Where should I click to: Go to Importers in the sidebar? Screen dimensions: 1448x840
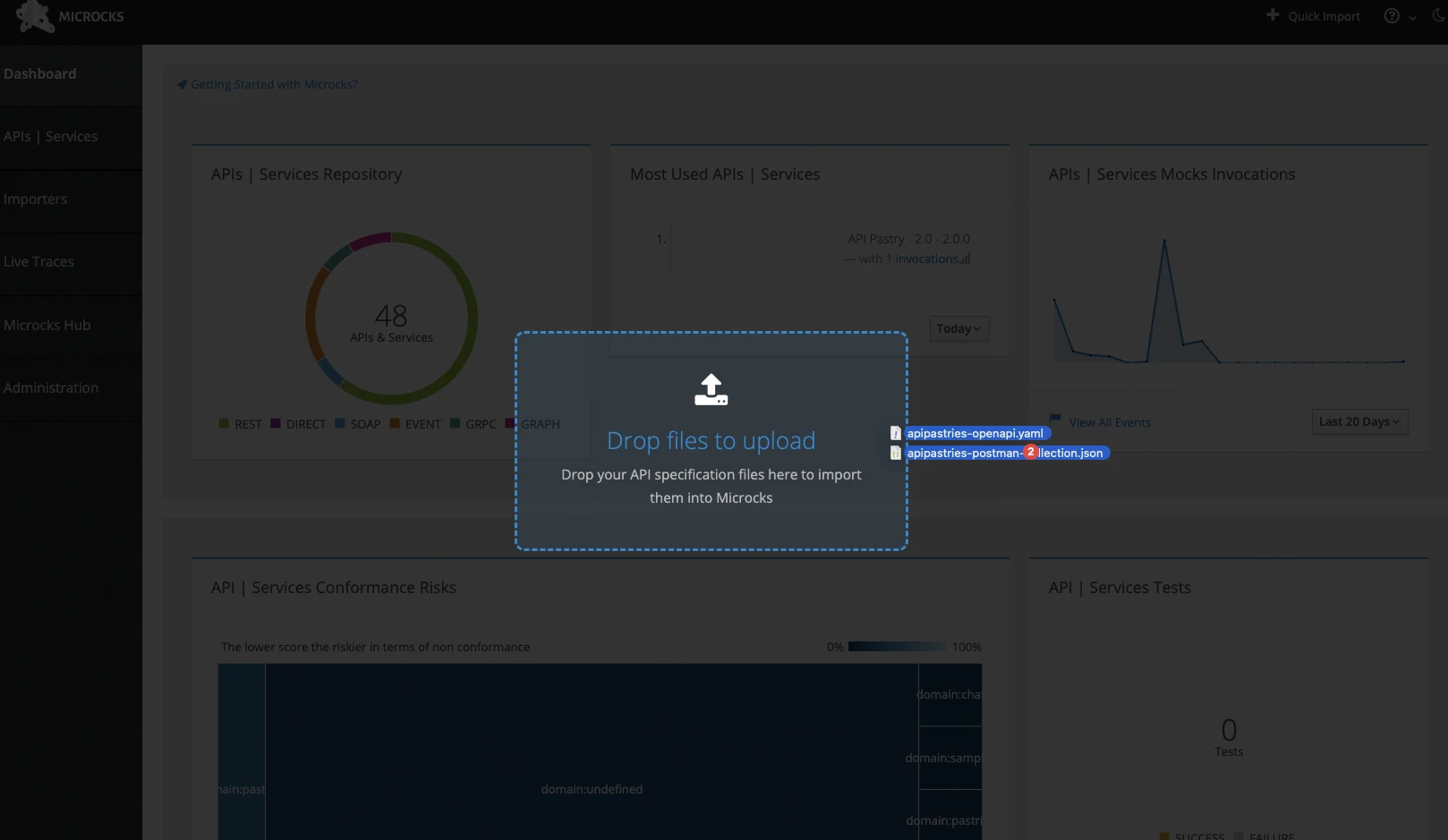coord(36,199)
